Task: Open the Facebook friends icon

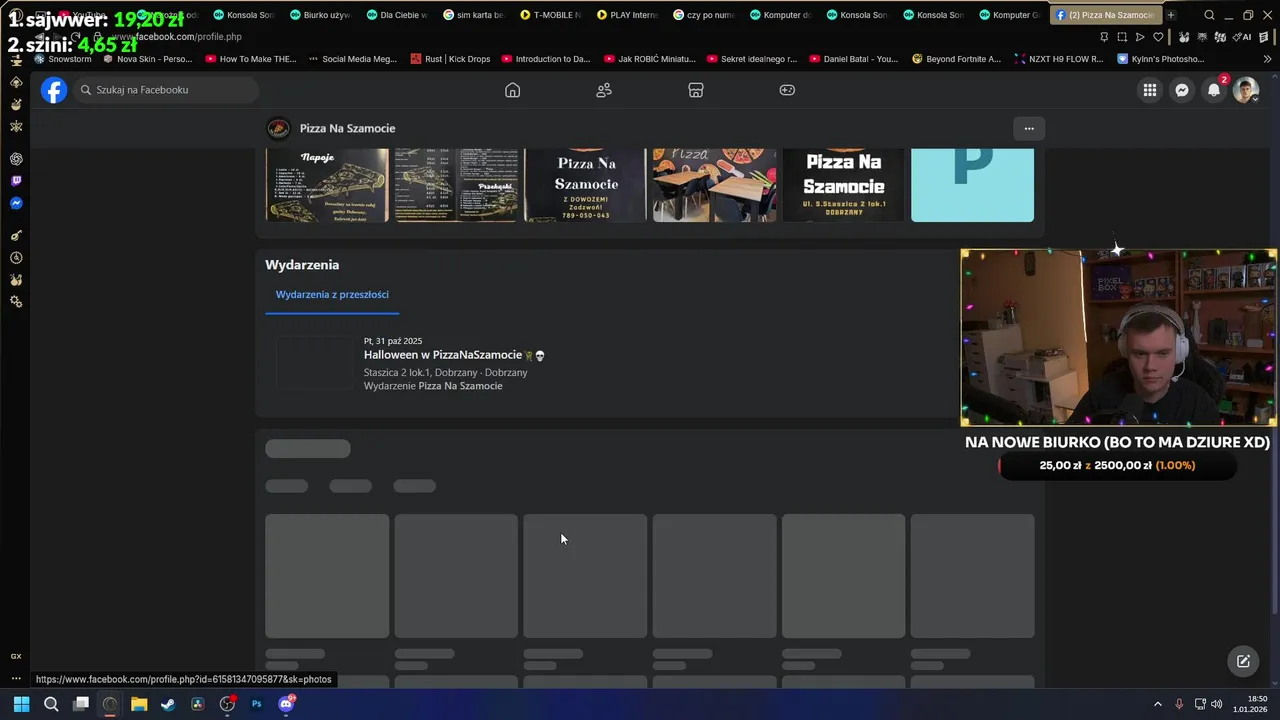Action: tap(604, 90)
